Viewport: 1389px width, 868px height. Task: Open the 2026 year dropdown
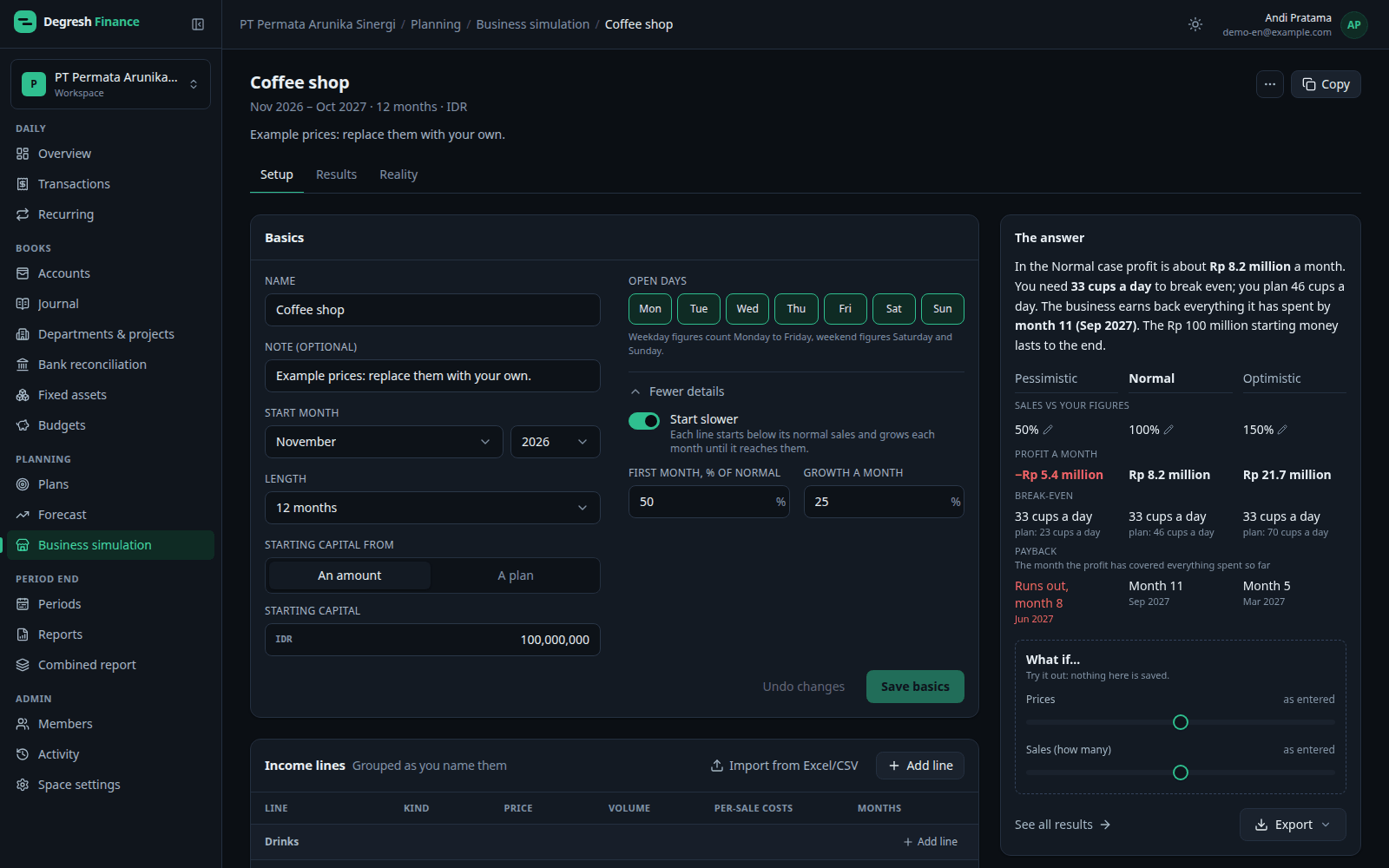[555, 442]
